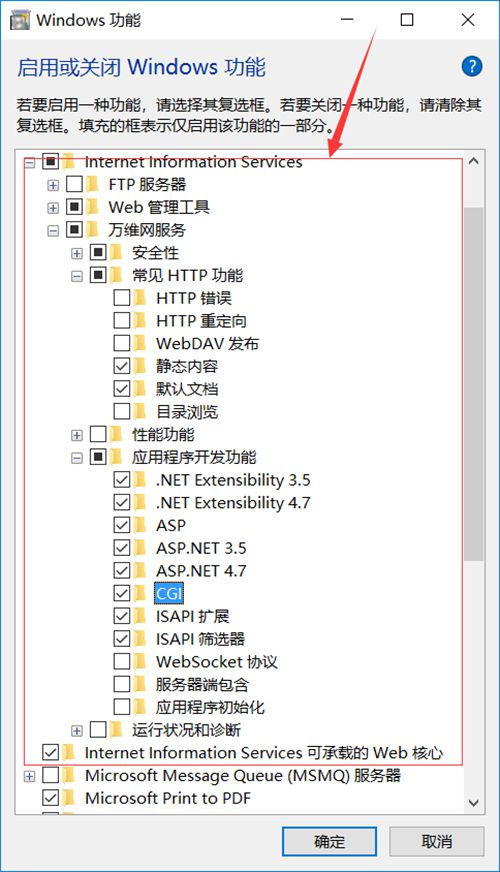The image size is (500, 872).
Task: Click the scrollbar down arrow
Action: coord(474,802)
